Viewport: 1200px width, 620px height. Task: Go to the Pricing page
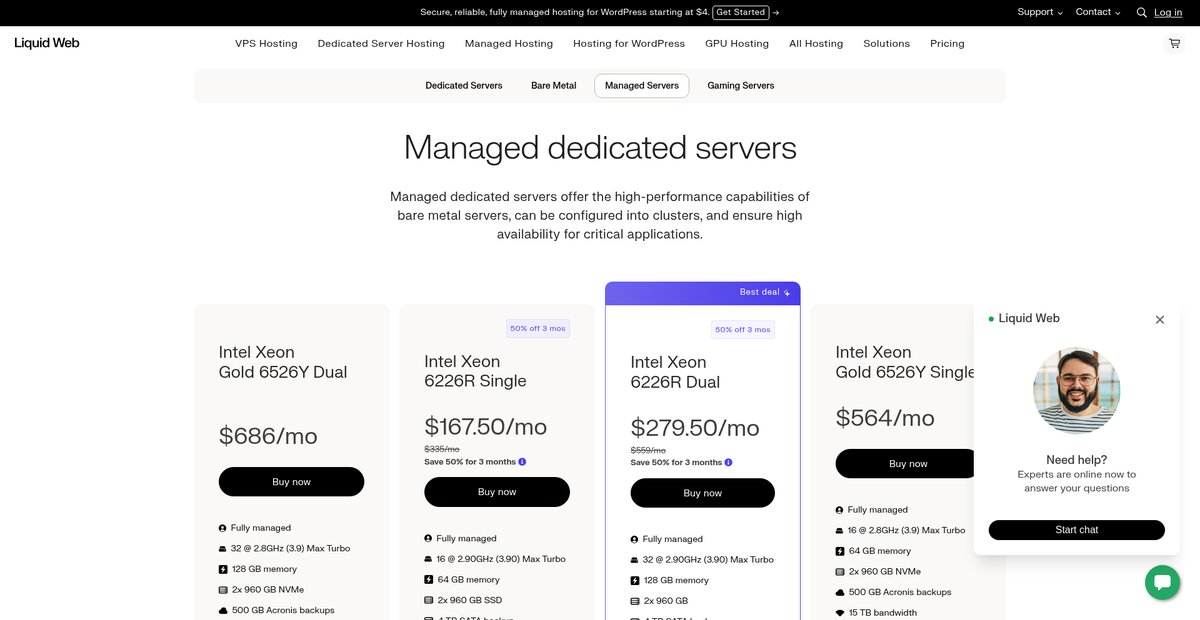[x=947, y=44]
